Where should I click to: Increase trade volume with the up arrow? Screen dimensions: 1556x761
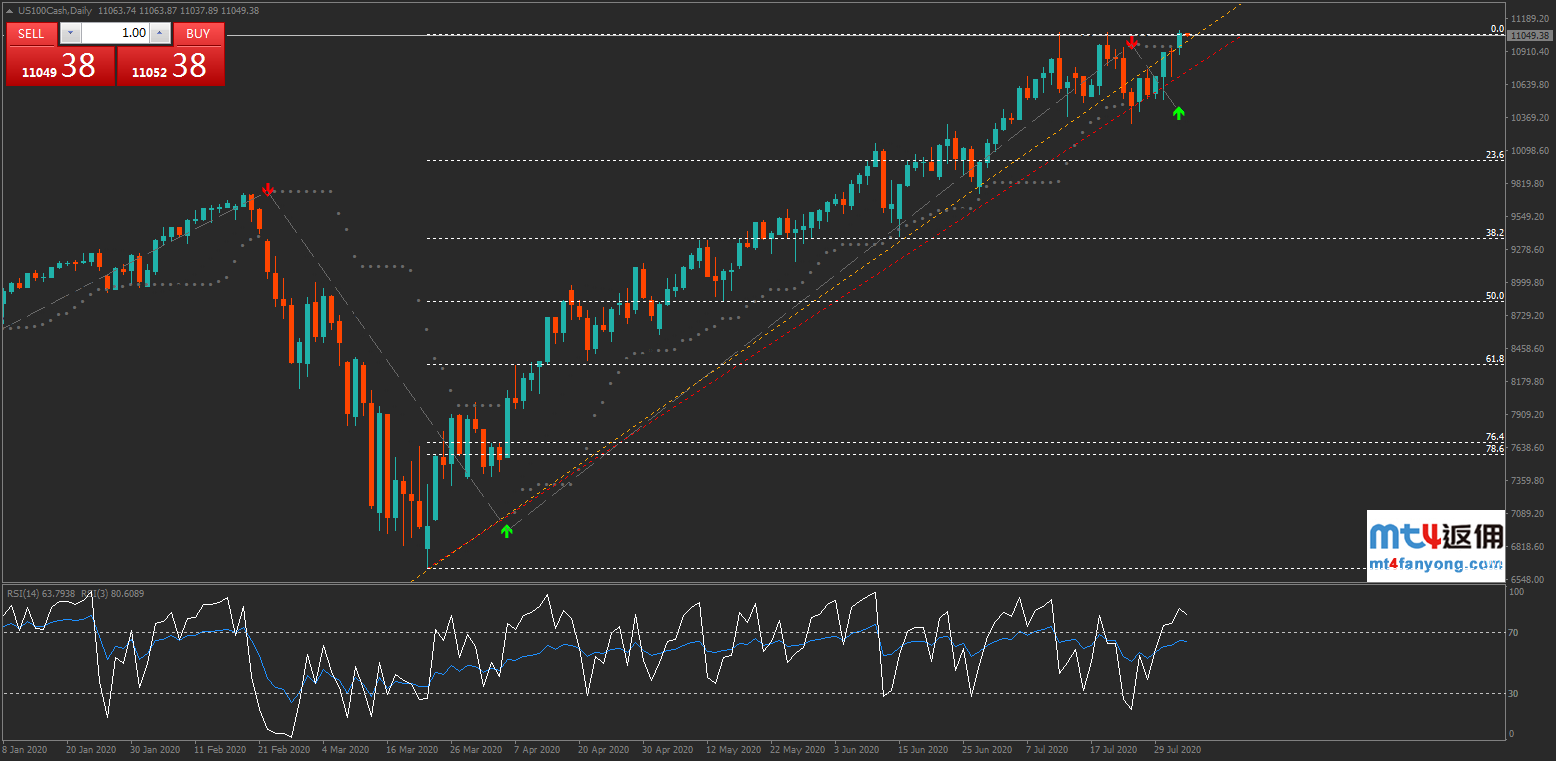[160, 33]
